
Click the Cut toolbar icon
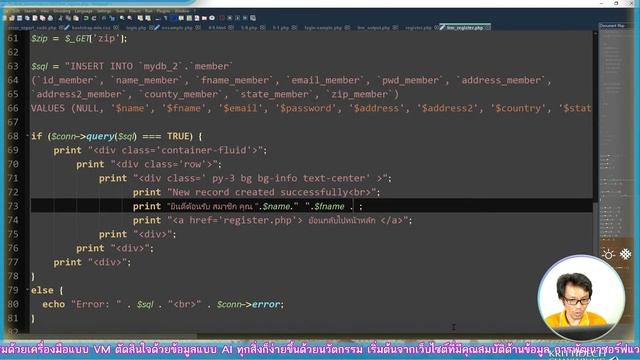60,18
